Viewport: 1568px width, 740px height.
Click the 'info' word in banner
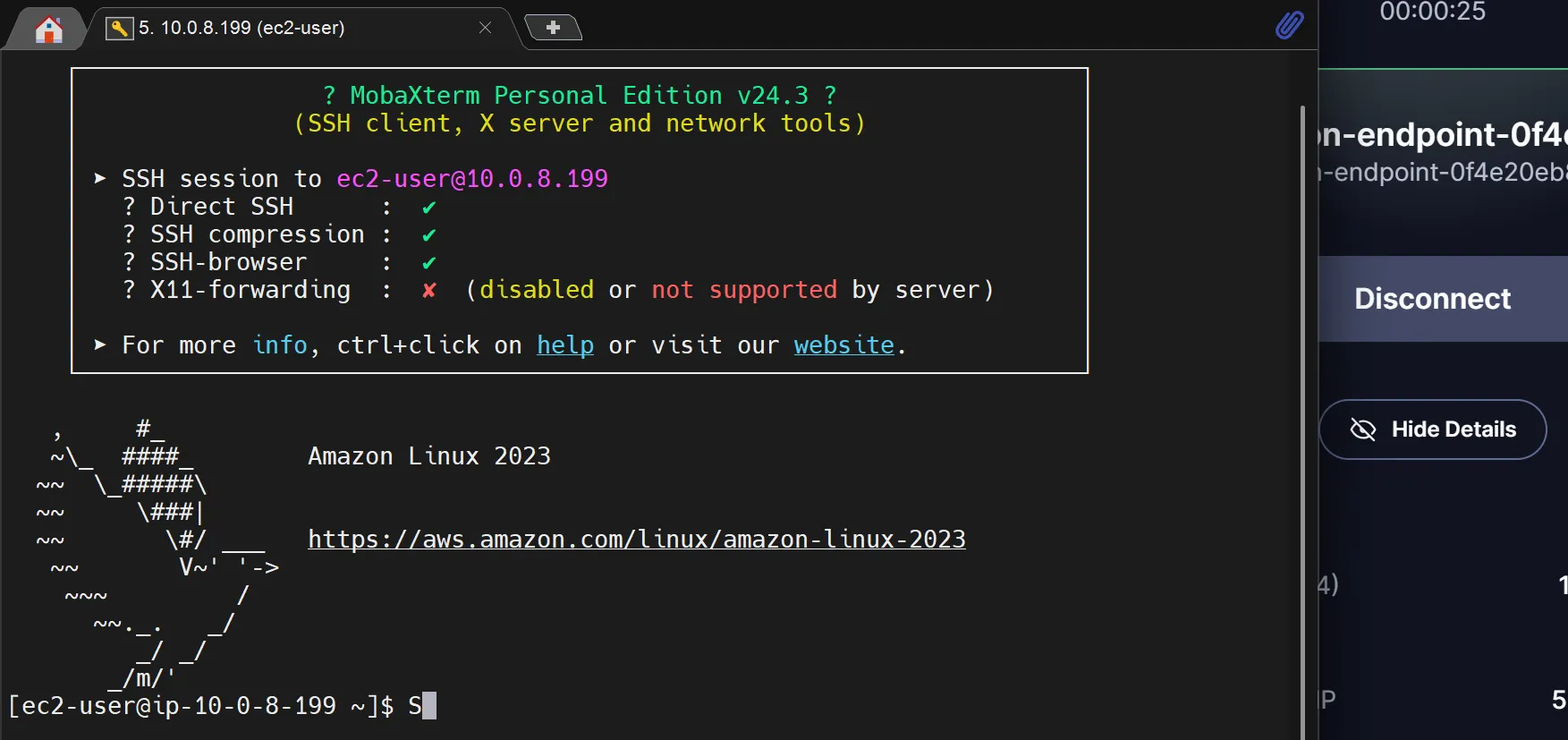[280, 345]
